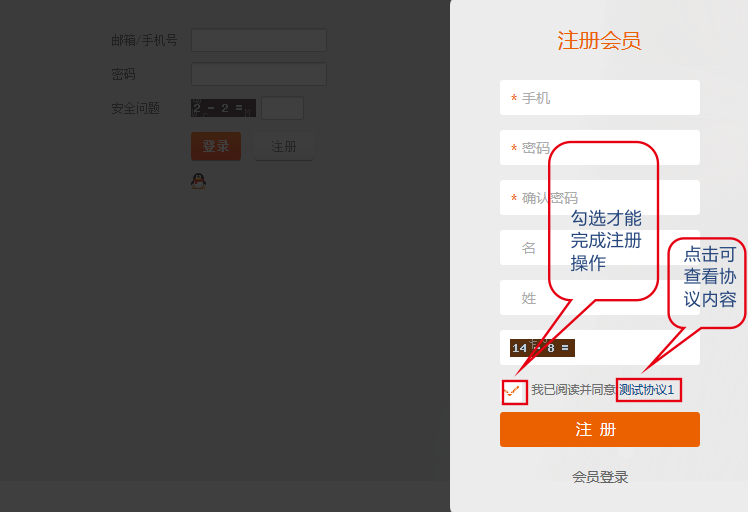Click the '我已阅读并同意' agreement label
748x512 pixels.
[x=572, y=390]
